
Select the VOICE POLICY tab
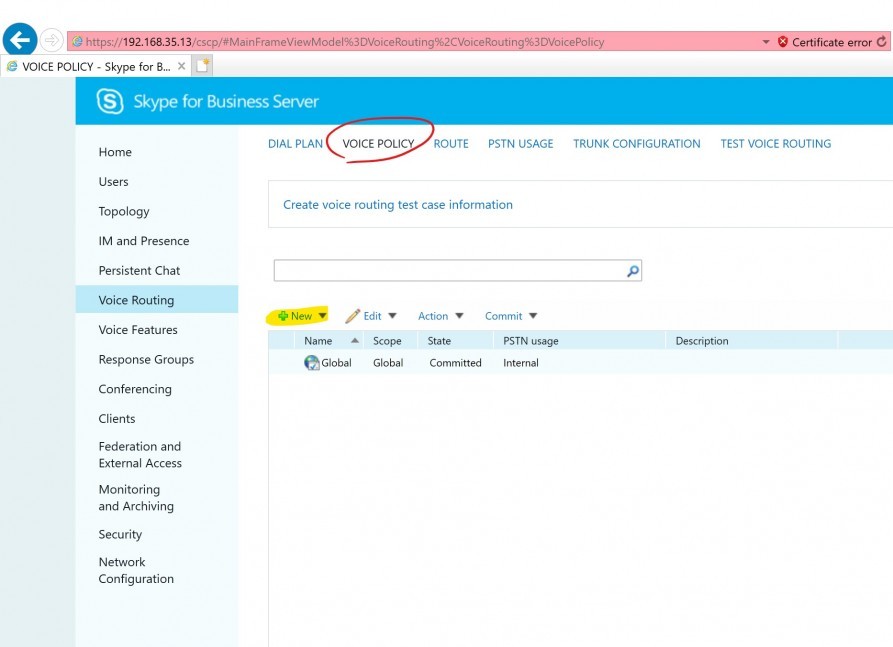(378, 144)
